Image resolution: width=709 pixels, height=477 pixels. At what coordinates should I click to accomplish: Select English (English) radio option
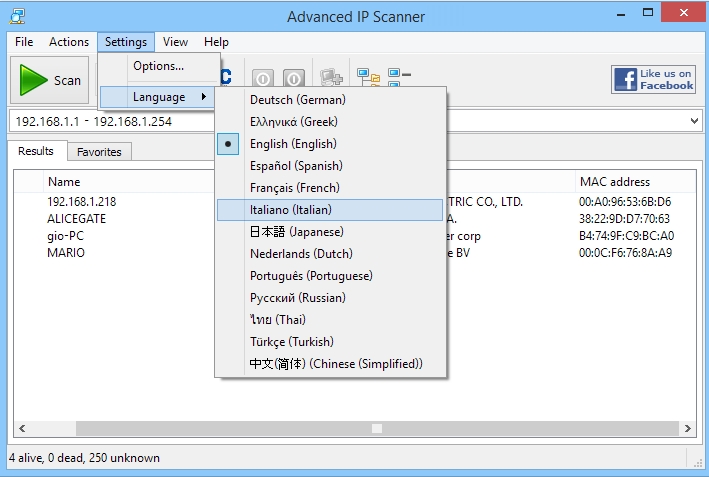[x=330, y=144]
